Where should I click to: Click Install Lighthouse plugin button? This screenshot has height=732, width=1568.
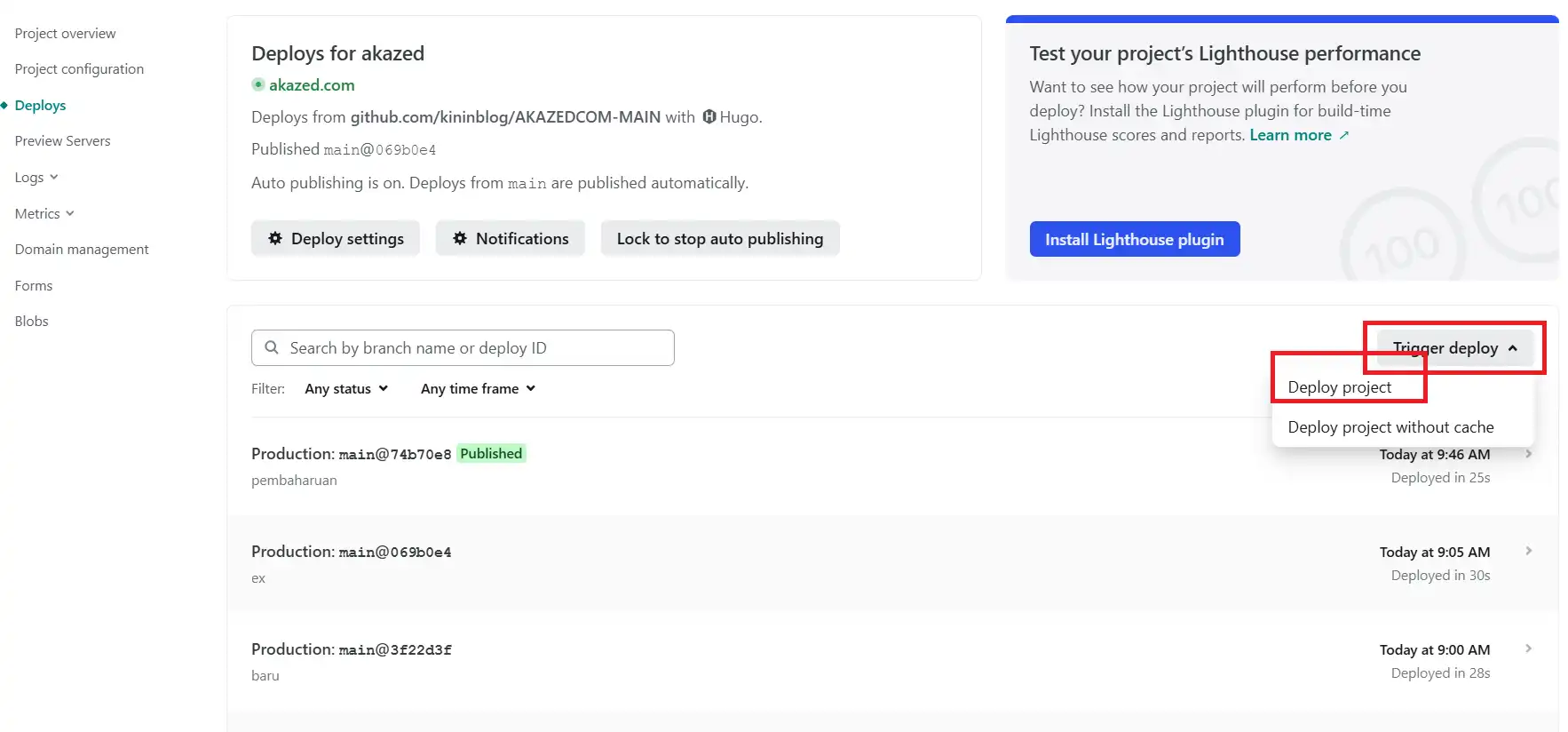(1135, 239)
